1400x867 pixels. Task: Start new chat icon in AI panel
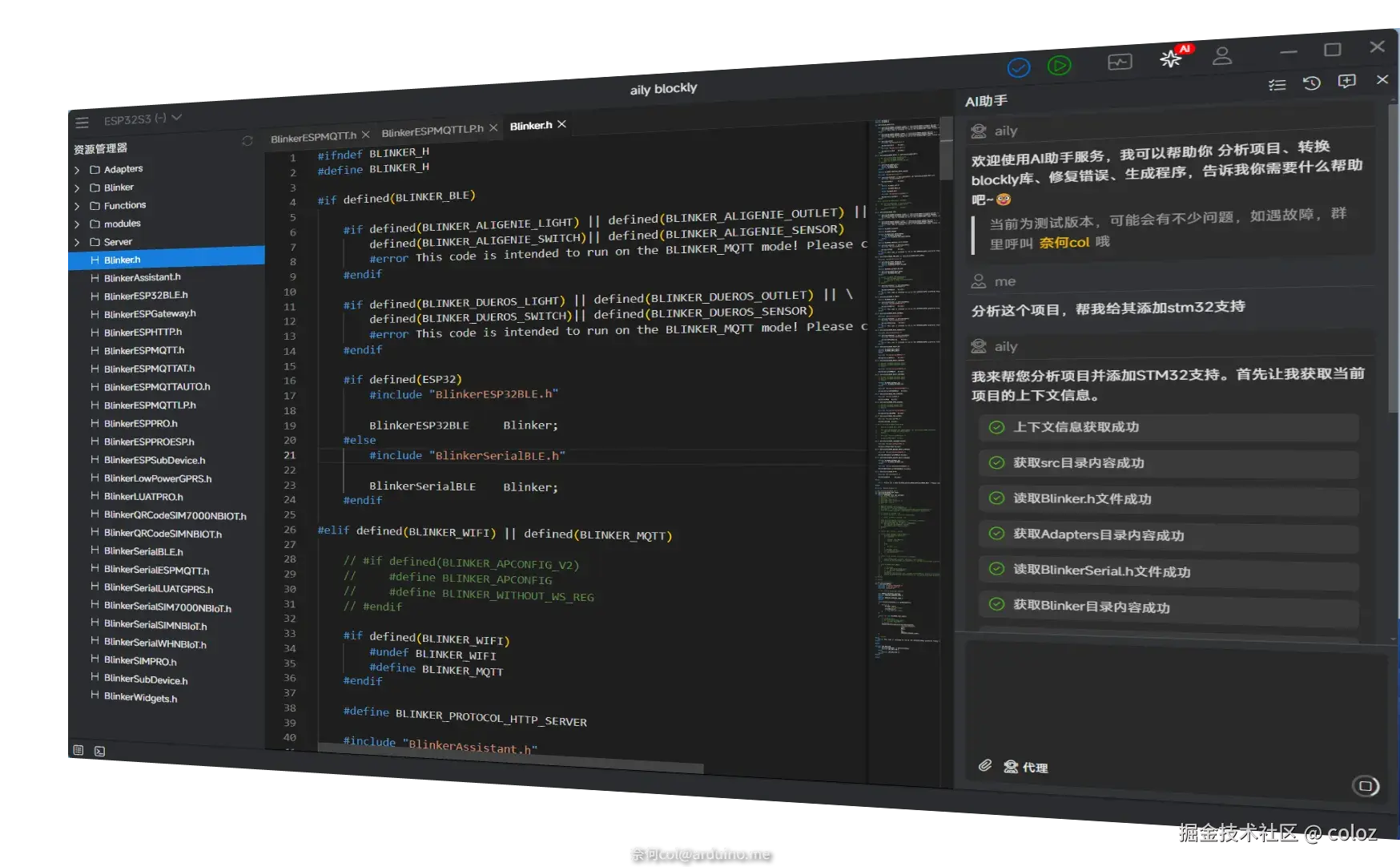(1347, 82)
